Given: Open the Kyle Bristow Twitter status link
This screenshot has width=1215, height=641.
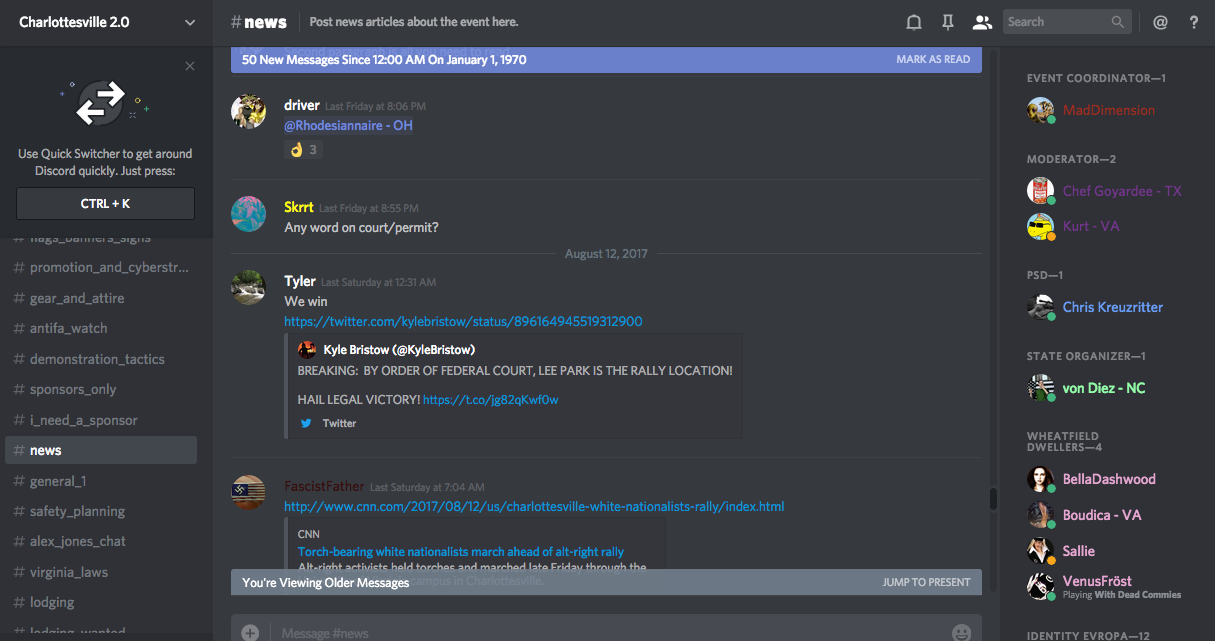Looking at the screenshot, I should (463, 322).
